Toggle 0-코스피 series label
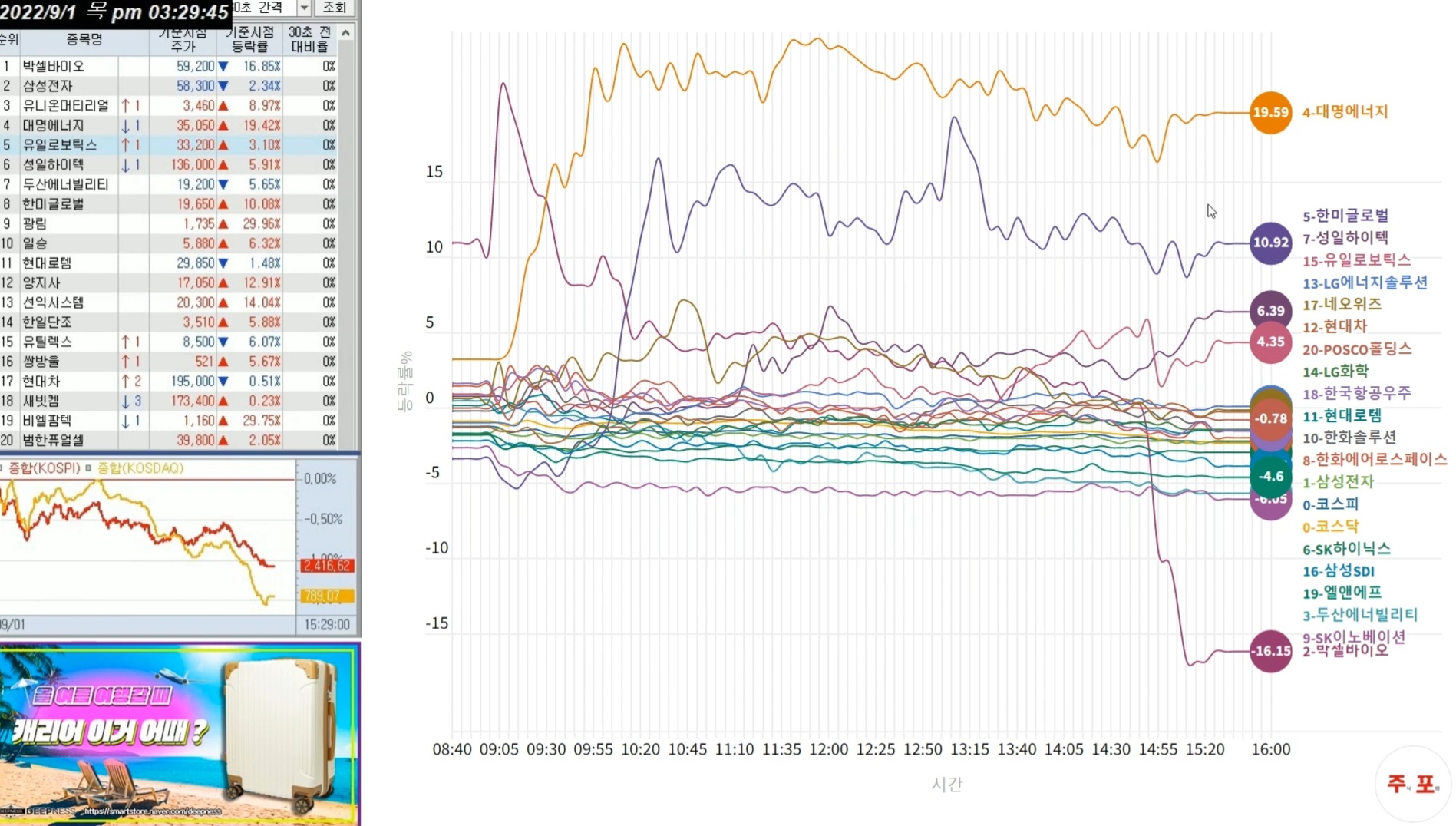Image resolution: width=1456 pixels, height=826 pixels. [x=1330, y=504]
